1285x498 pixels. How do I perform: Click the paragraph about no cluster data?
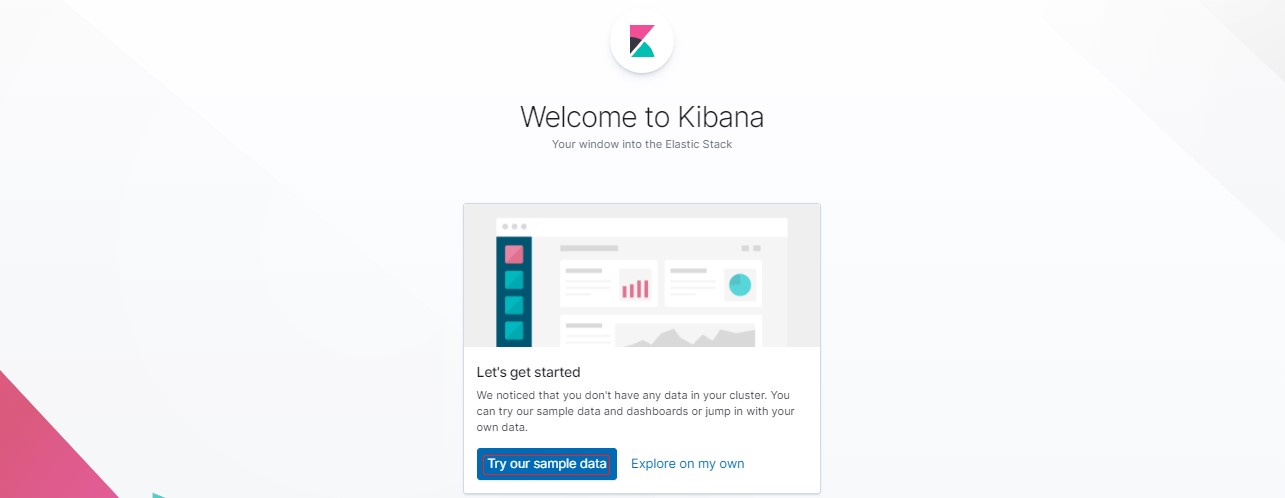click(x=635, y=411)
